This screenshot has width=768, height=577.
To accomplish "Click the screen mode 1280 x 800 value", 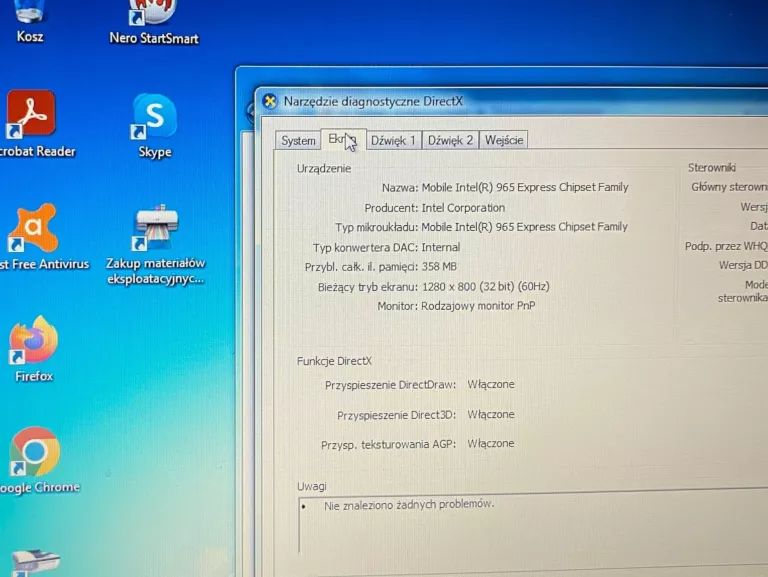I will coord(485,287).
